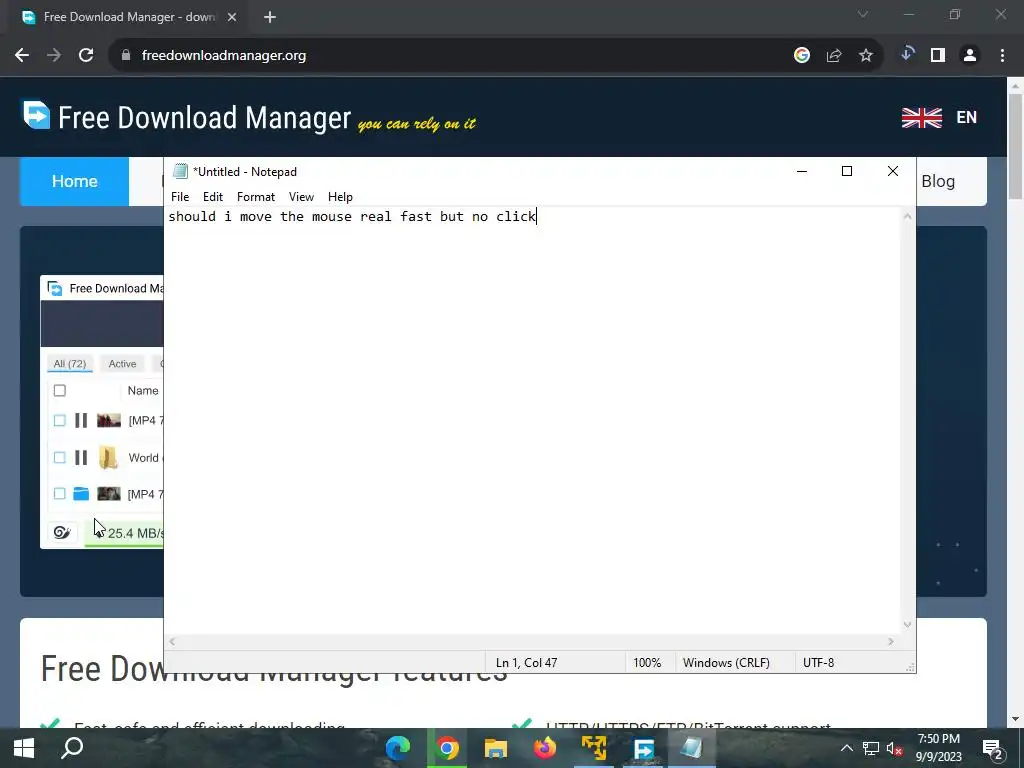Click the 100% zoom status entry

coord(647,663)
